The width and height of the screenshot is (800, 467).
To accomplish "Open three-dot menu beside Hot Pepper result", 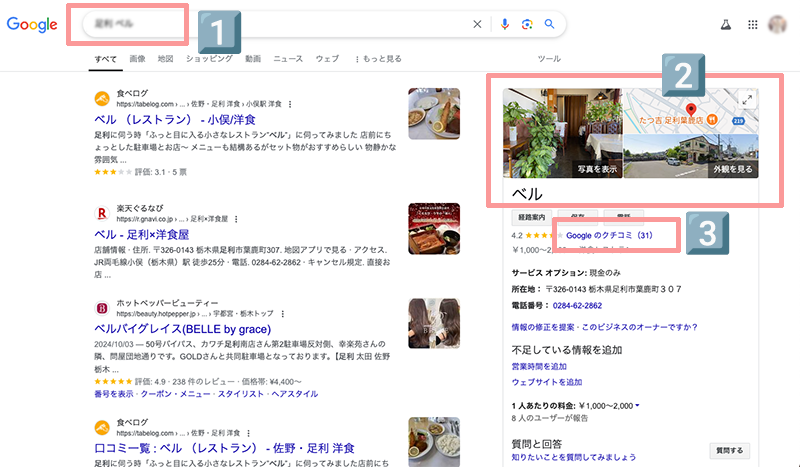I will (x=282, y=314).
